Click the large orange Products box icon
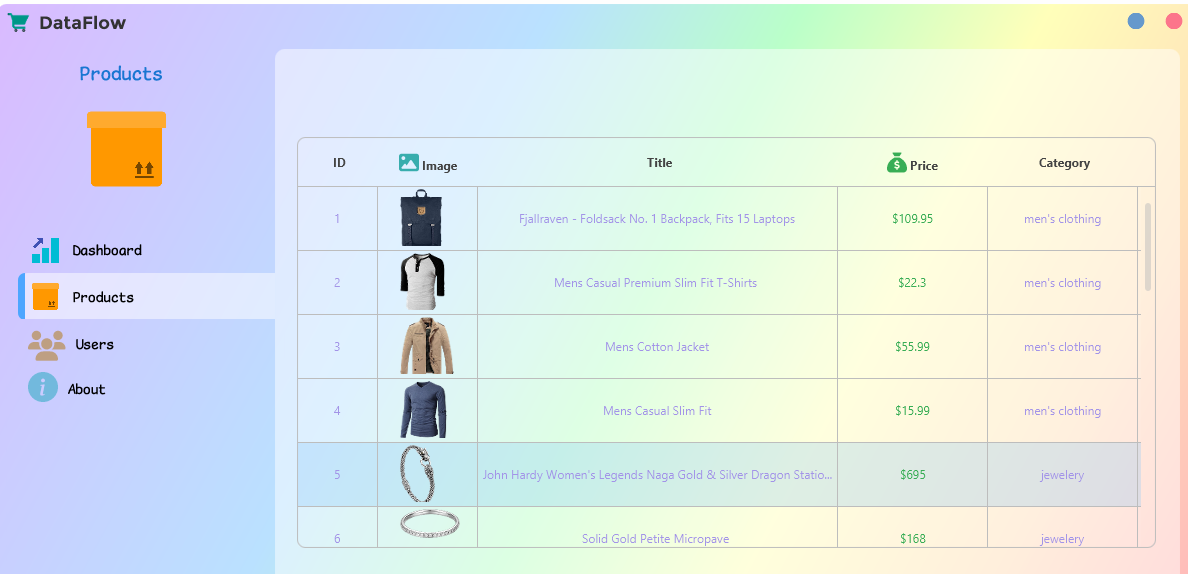1188x574 pixels. tap(126, 149)
